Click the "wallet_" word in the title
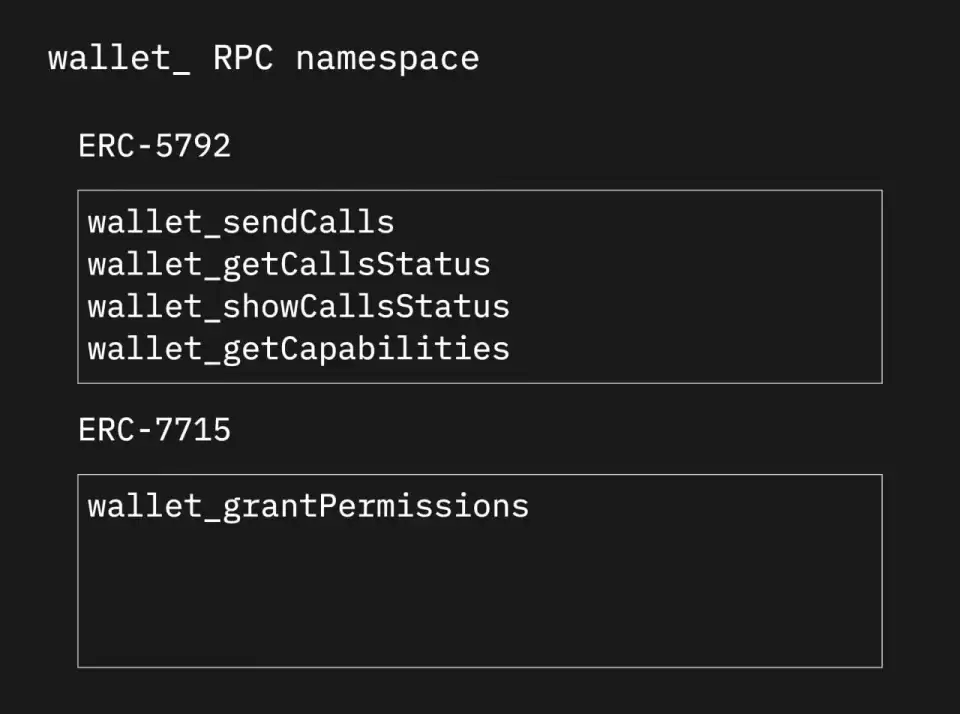This screenshot has height=714, width=960. (110, 58)
